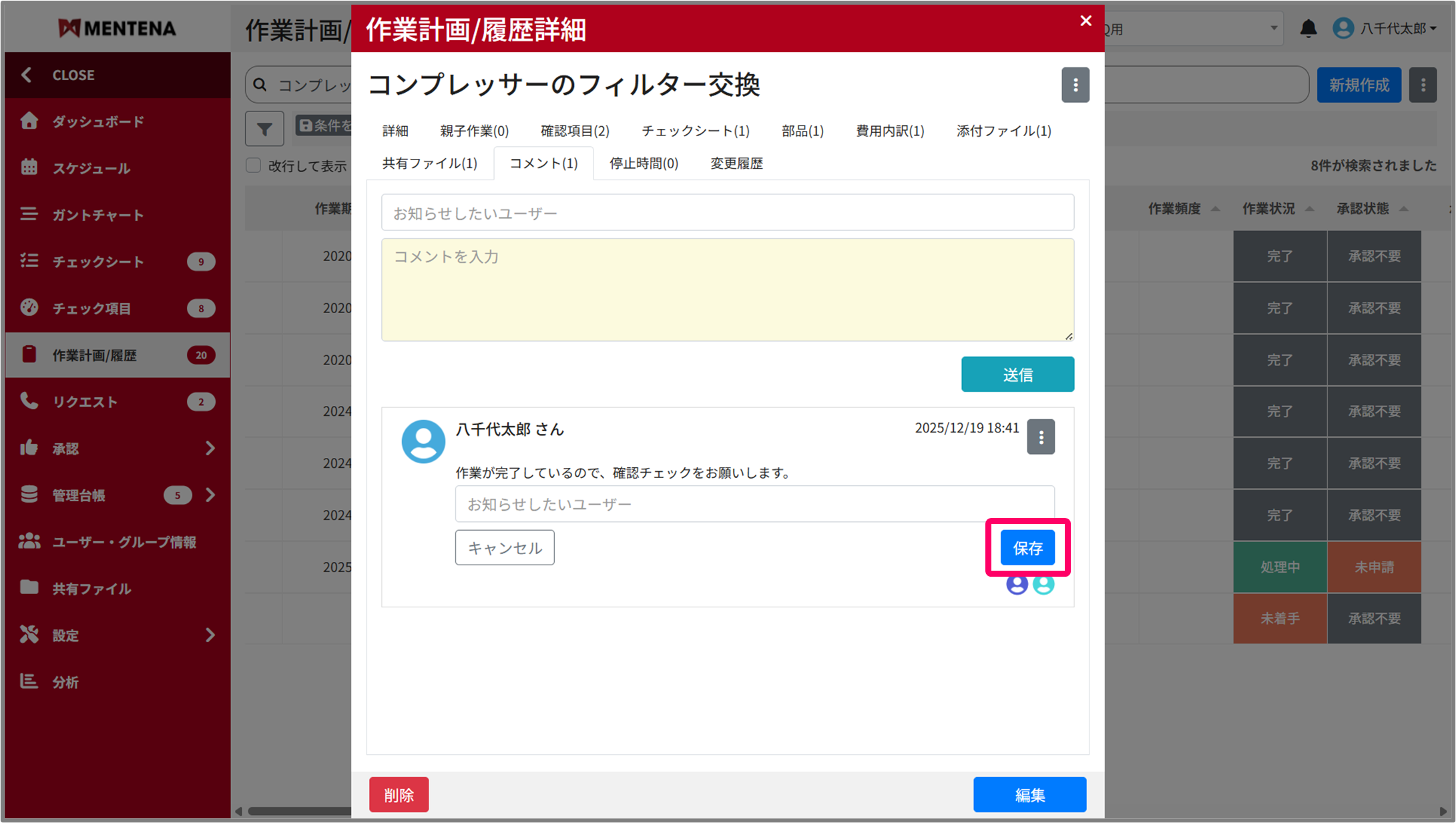Image resolution: width=1456 pixels, height=823 pixels.
Task: Expand the 承認 sidebar submenu
Action: (x=210, y=448)
